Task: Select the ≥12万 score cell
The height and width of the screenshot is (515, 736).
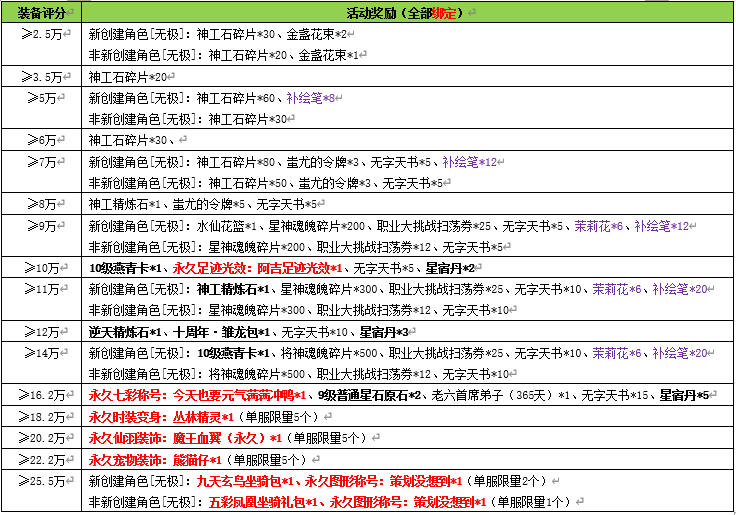Action: (x=42, y=332)
